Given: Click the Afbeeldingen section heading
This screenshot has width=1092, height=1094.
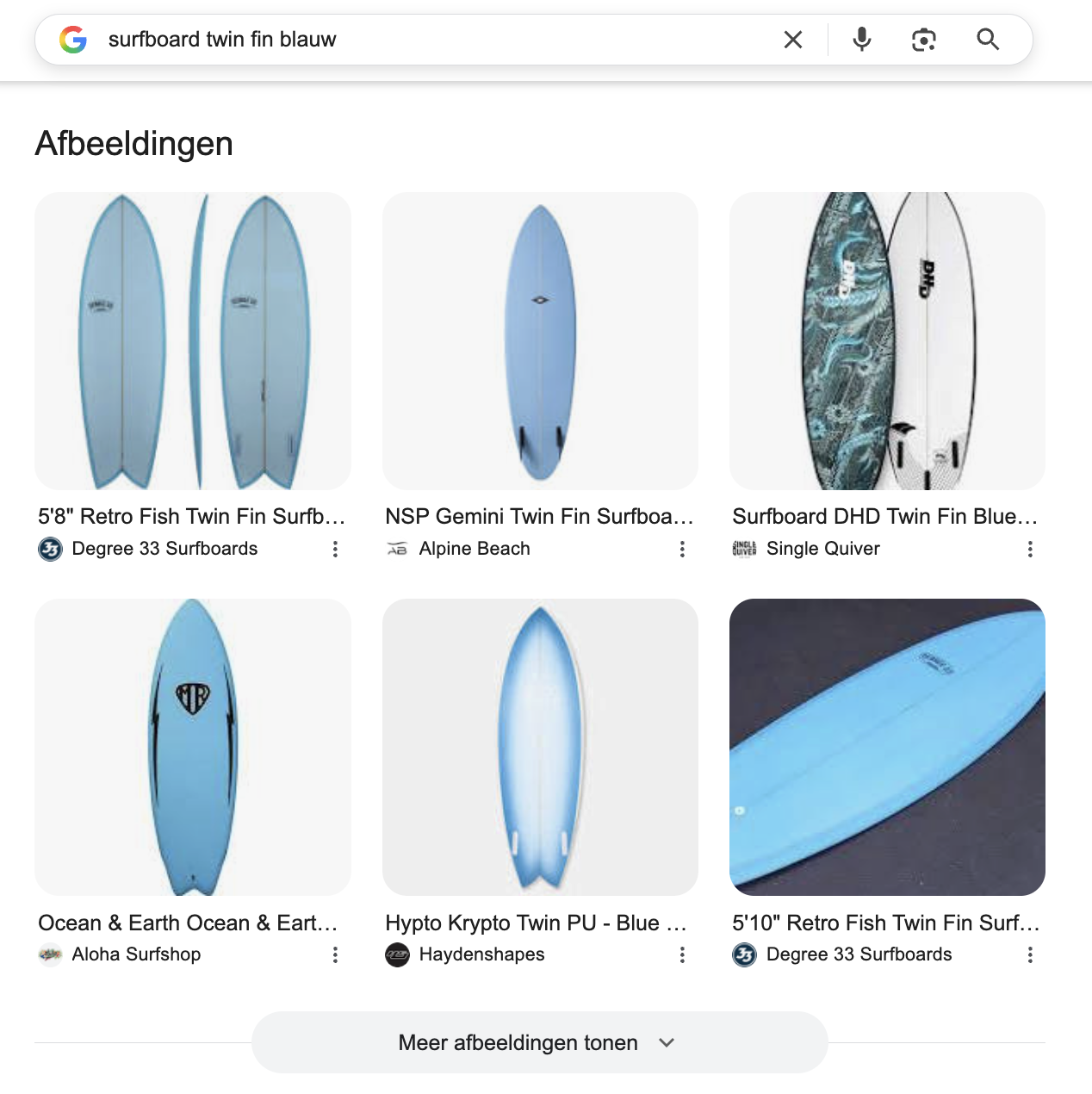Looking at the screenshot, I should click(x=133, y=143).
